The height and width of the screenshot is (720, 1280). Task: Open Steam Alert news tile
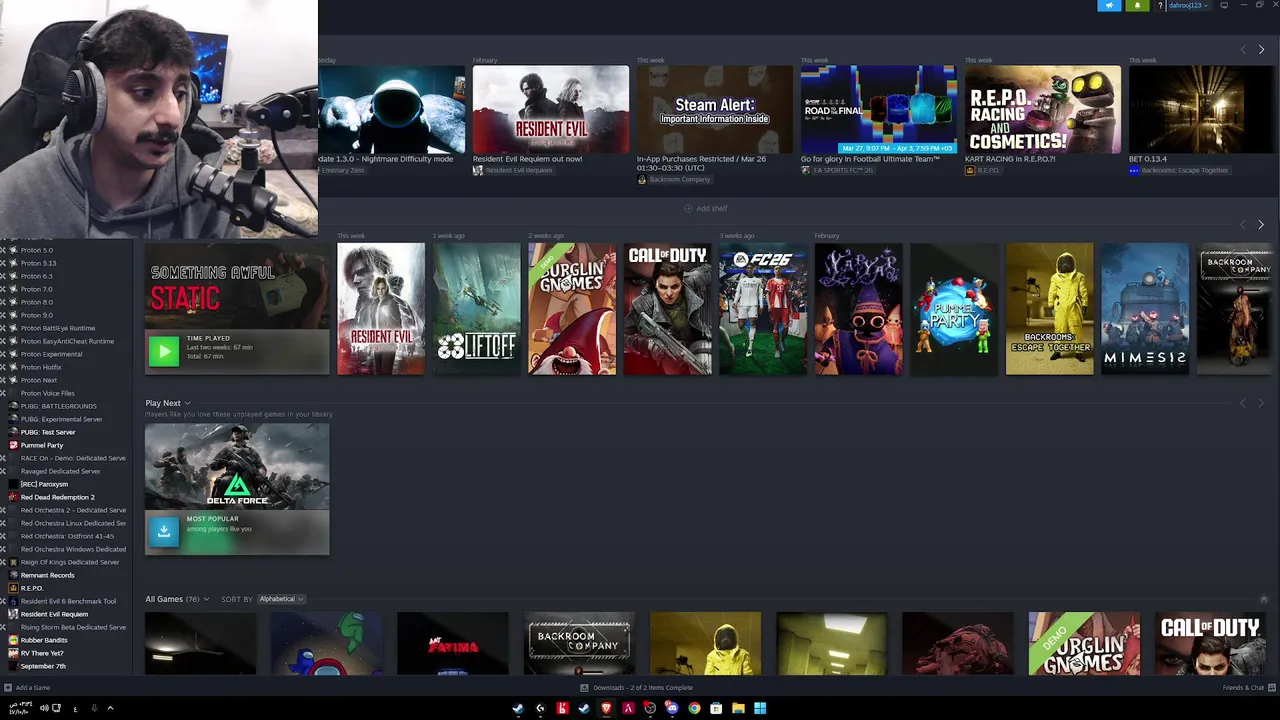pyautogui.click(x=715, y=110)
